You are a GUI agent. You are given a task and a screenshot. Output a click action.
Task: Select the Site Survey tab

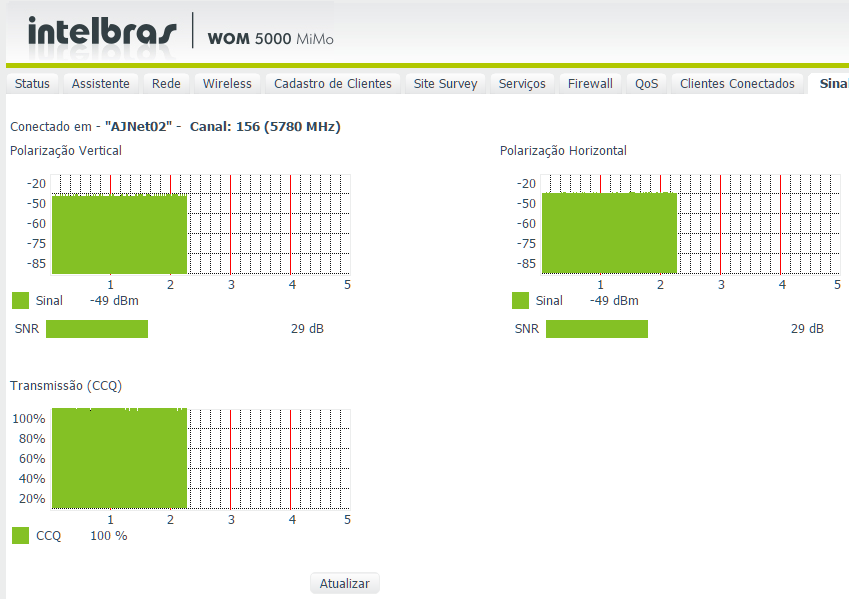445,84
